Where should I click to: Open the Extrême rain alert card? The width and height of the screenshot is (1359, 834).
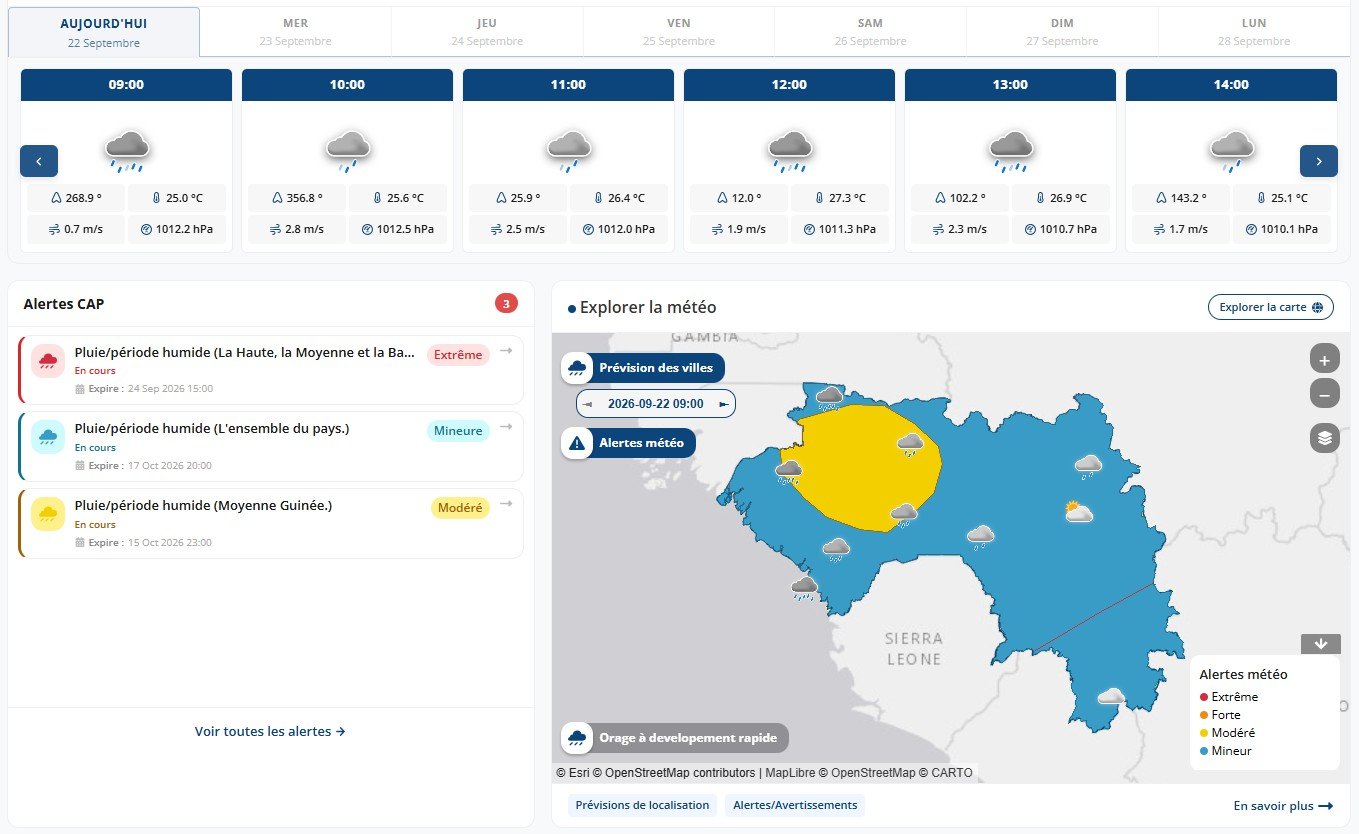(270, 370)
